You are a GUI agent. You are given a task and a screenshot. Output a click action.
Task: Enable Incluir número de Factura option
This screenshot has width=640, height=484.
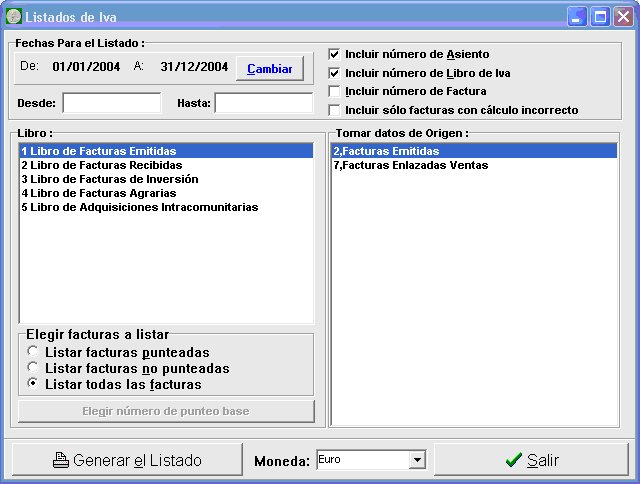pos(335,91)
